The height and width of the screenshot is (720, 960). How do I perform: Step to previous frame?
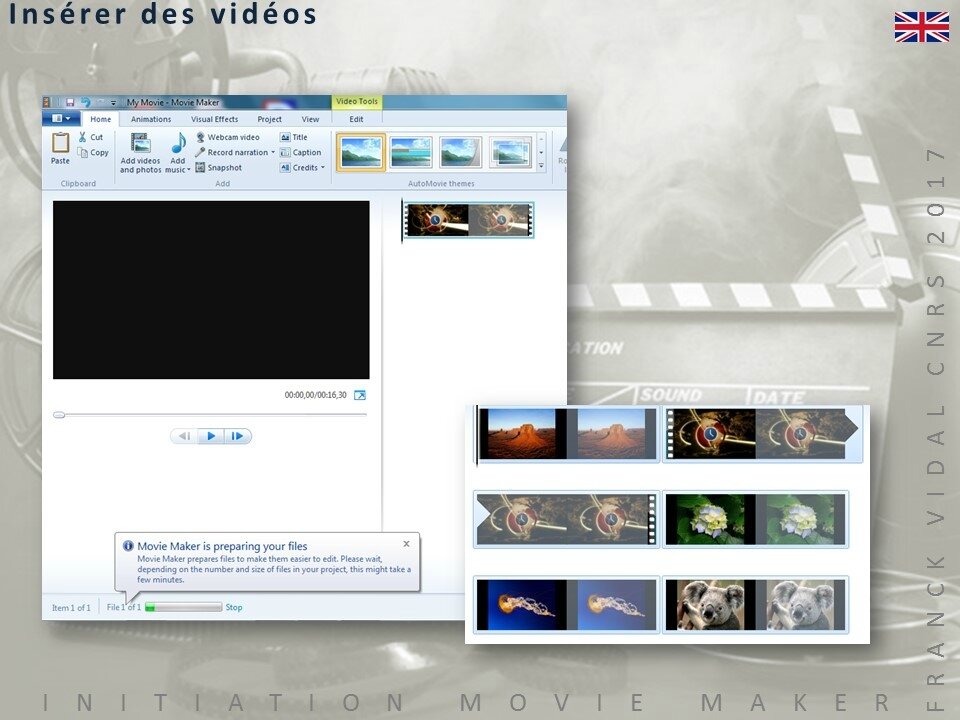[x=184, y=436]
